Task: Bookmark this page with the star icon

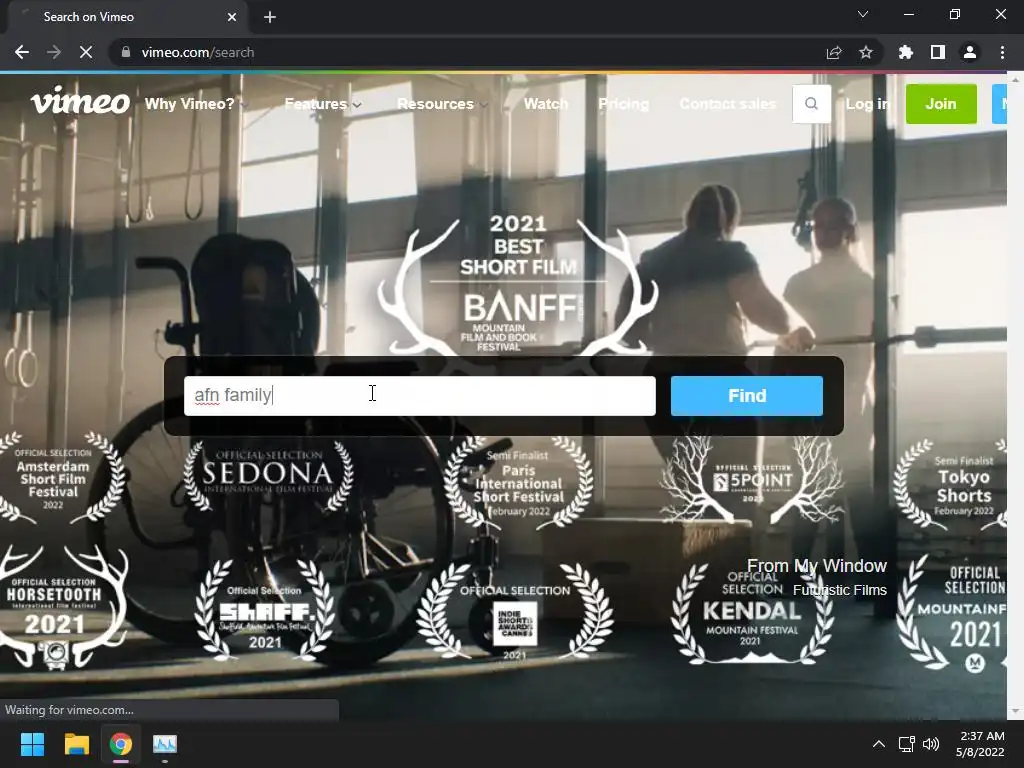Action: pos(866,52)
